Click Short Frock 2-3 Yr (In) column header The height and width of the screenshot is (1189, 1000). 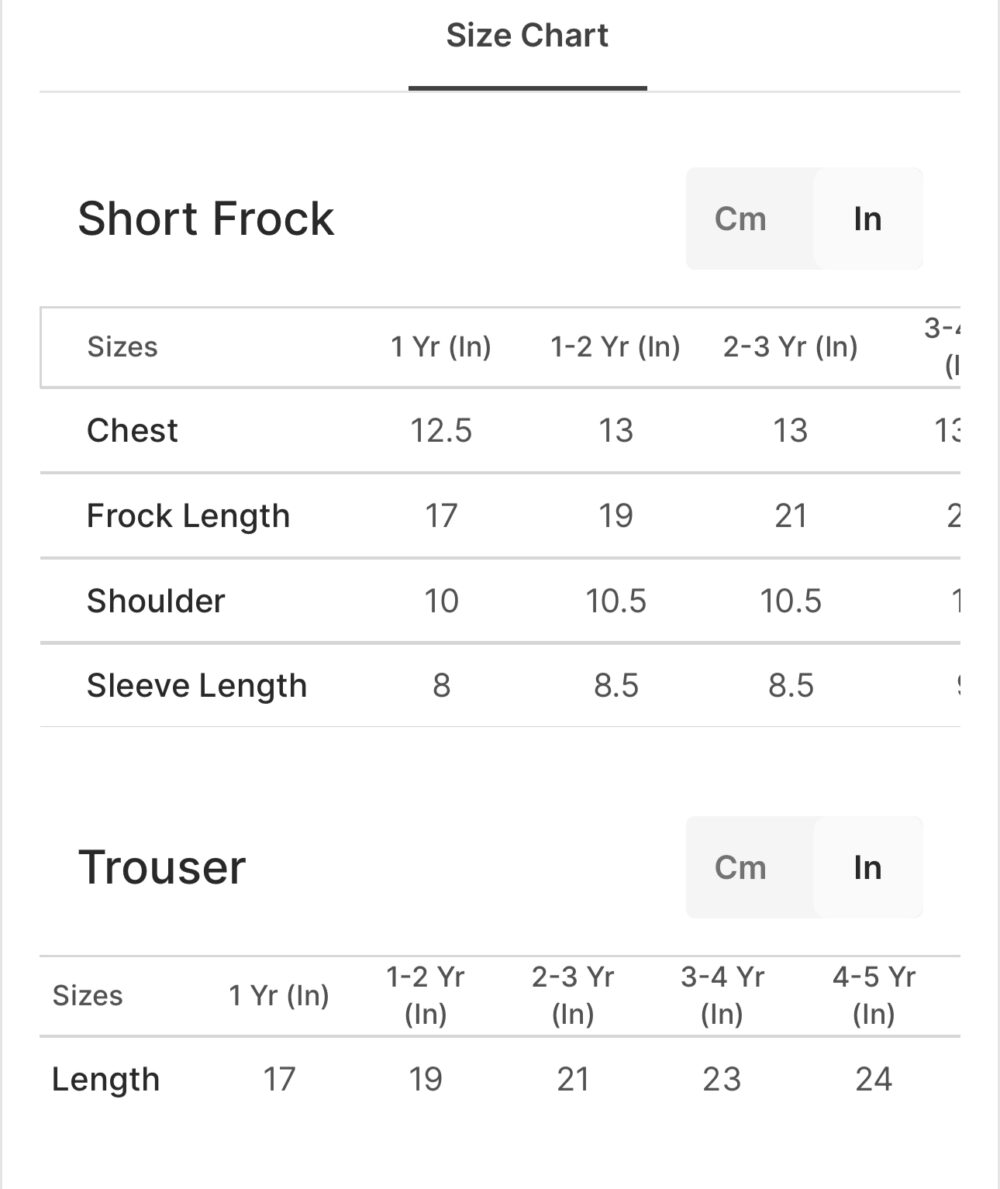click(790, 347)
